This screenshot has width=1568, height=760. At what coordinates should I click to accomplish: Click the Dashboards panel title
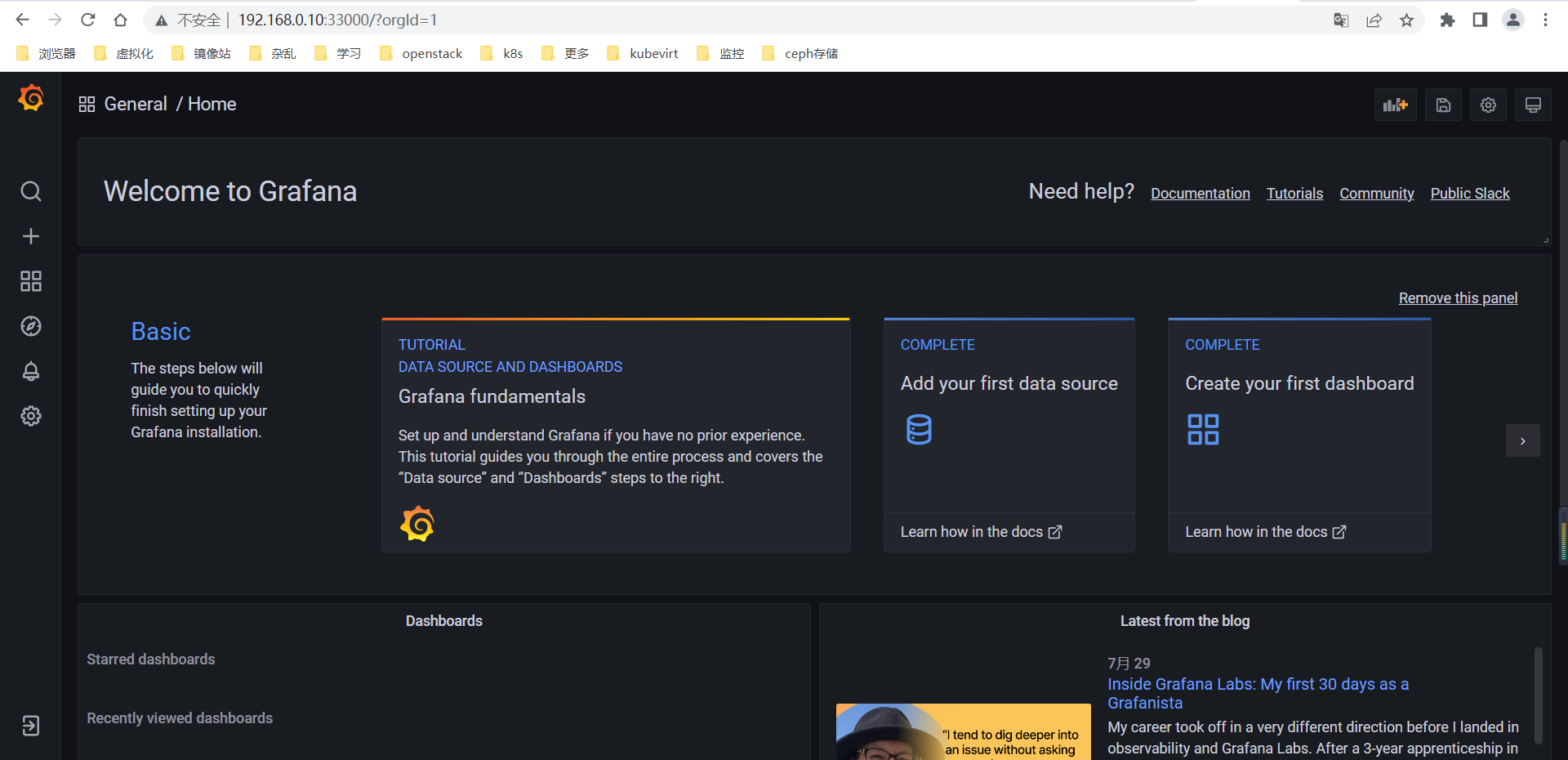(444, 621)
